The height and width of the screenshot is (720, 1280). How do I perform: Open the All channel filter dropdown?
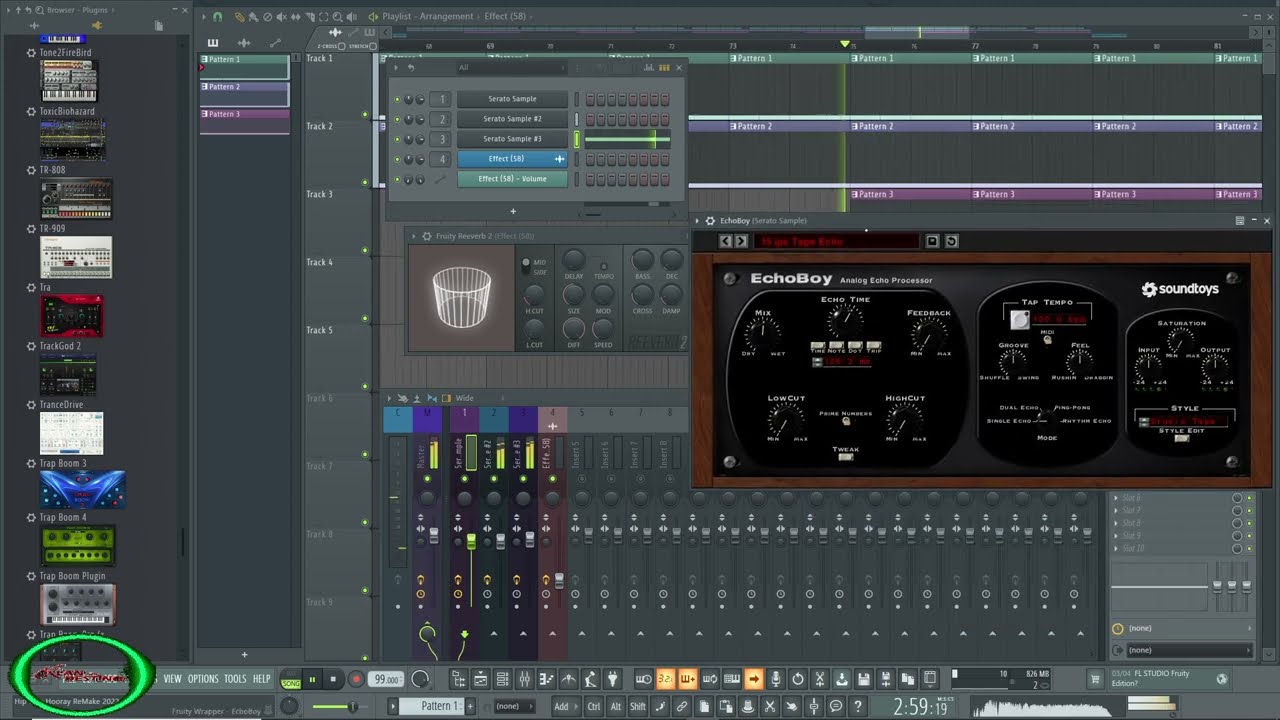point(512,68)
